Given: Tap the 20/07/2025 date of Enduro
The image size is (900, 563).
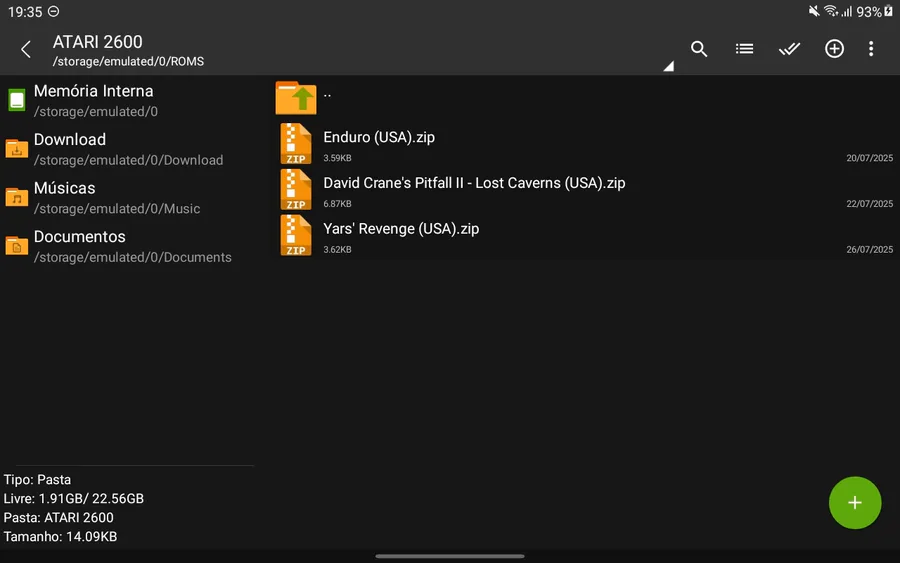Looking at the screenshot, I should coord(869,158).
